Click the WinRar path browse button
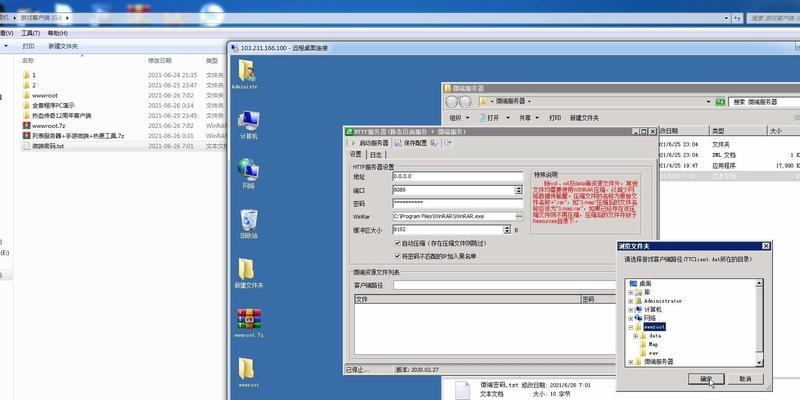This screenshot has height=400, width=800. [x=519, y=216]
